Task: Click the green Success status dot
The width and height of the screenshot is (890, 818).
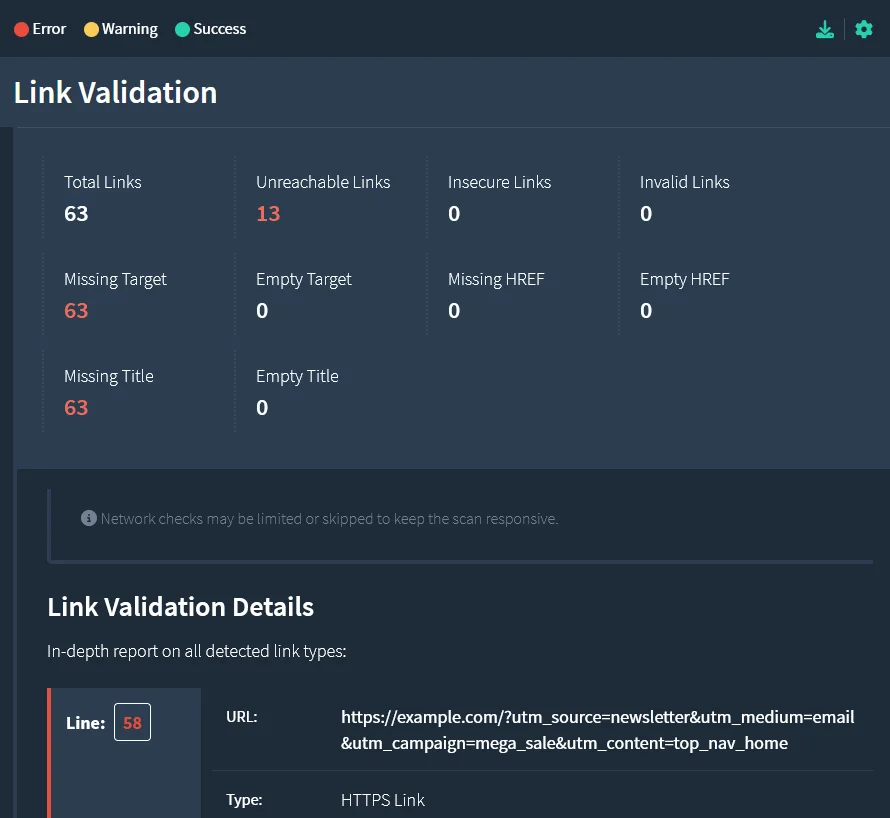Action: click(x=180, y=29)
